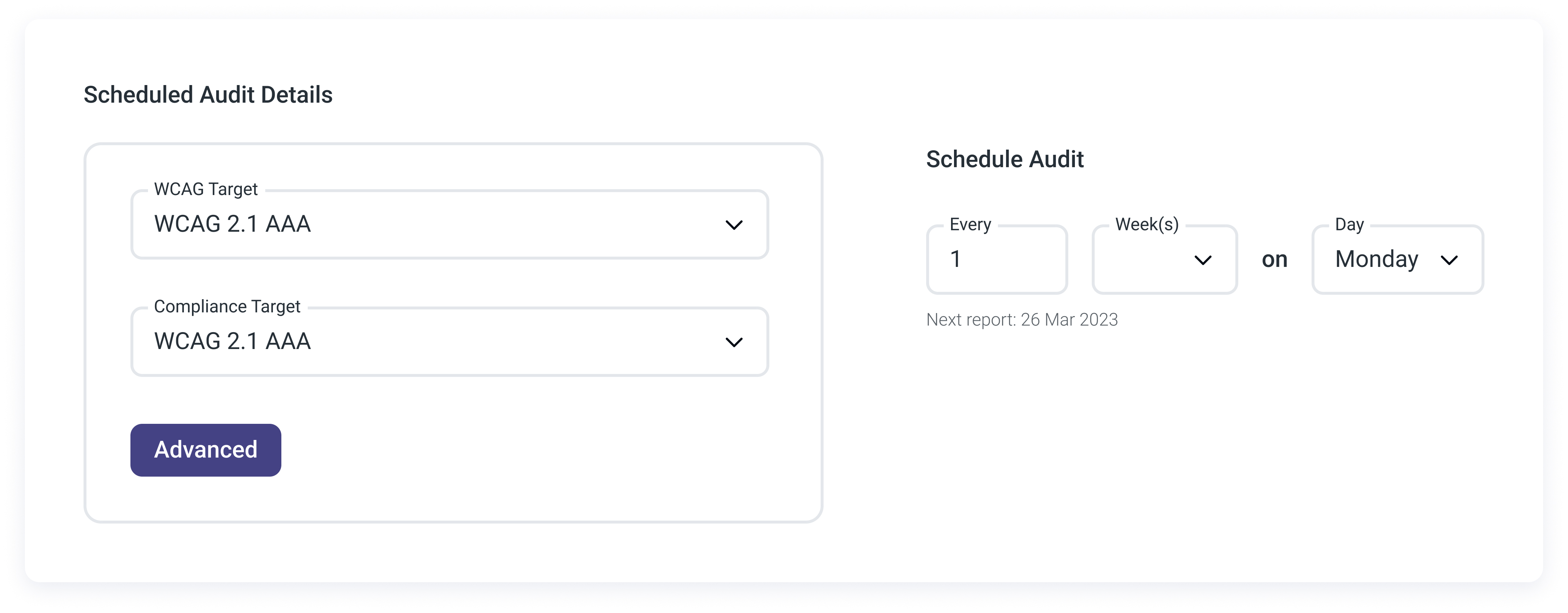Click the Schedule Audit heading

pyautogui.click(x=1004, y=159)
